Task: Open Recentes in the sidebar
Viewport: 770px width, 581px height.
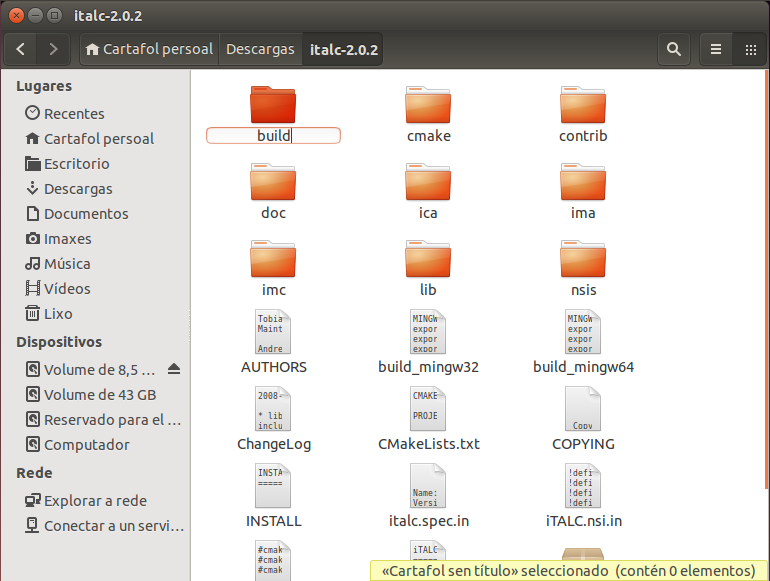Action: pyautogui.click(x=95, y=113)
